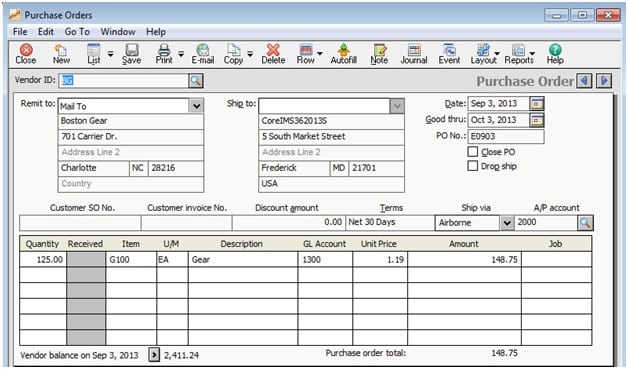Save the purchase order
Image resolution: width=628 pixels, height=369 pixels.
point(131,54)
